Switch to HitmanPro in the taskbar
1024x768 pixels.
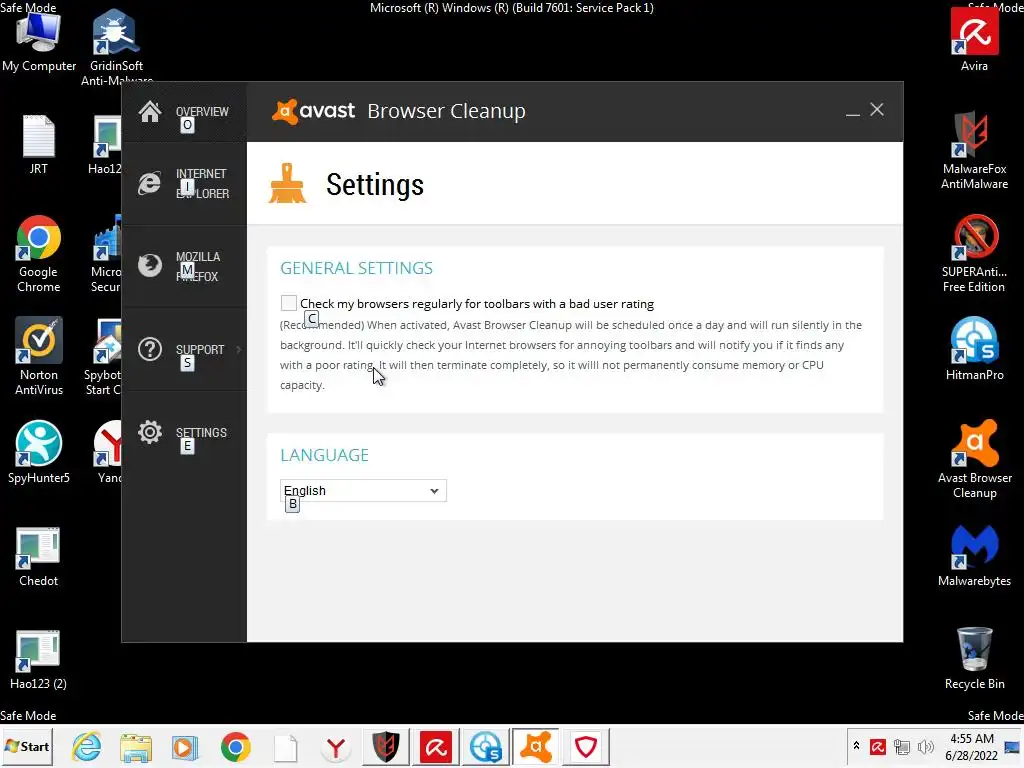pyautogui.click(x=486, y=746)
